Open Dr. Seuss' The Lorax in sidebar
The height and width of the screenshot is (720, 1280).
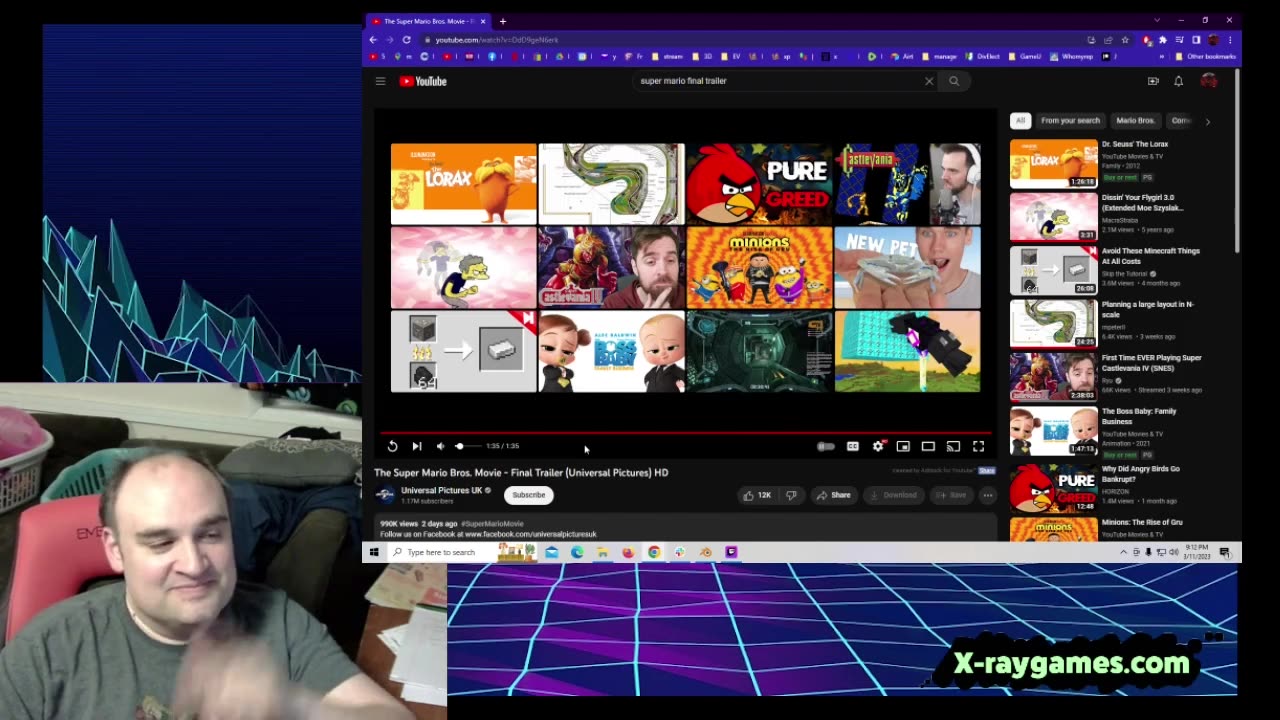pos(1053,163)
